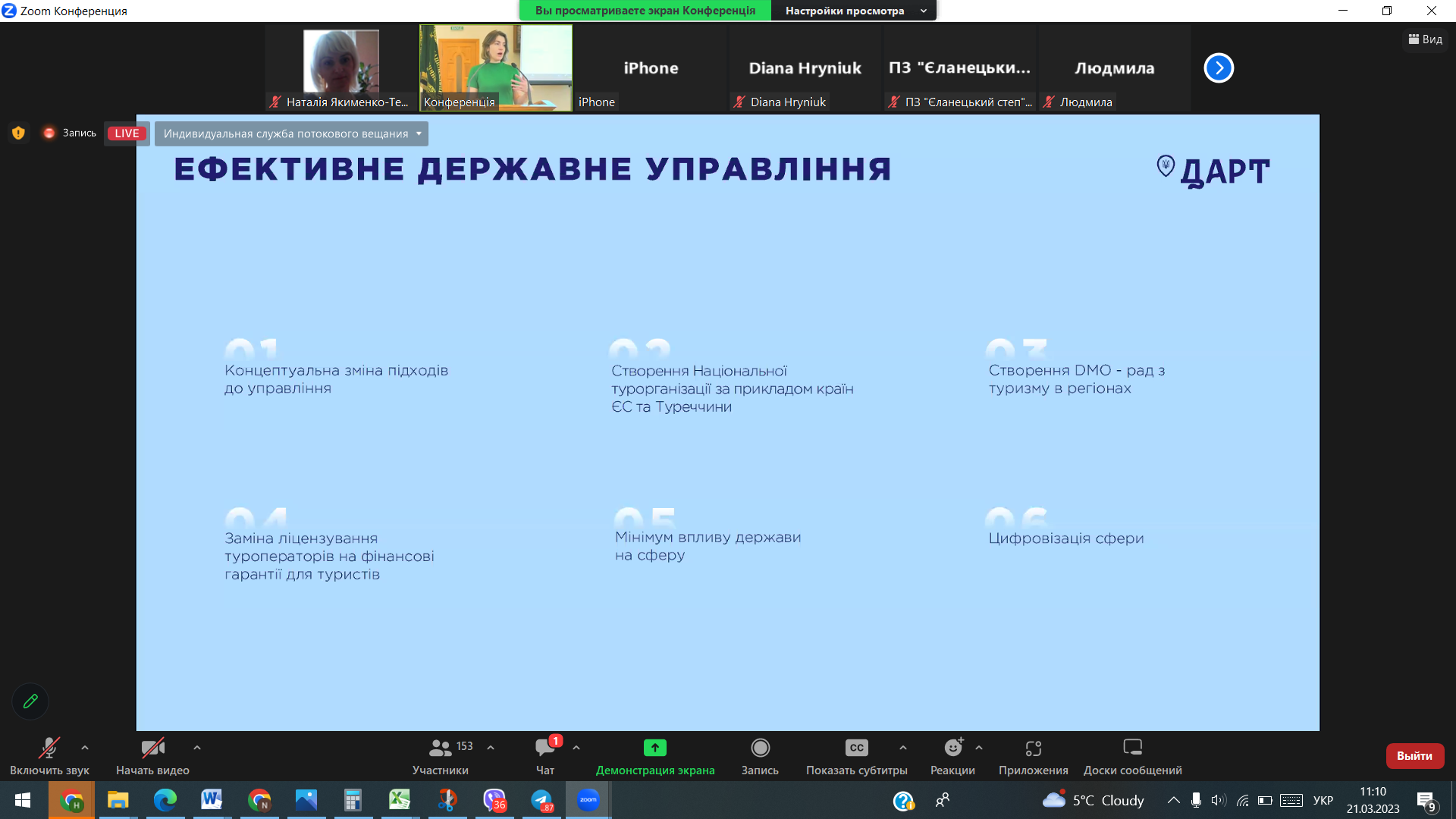Click the Запись record button
The image size is (1456, 819).
[760, 748]
